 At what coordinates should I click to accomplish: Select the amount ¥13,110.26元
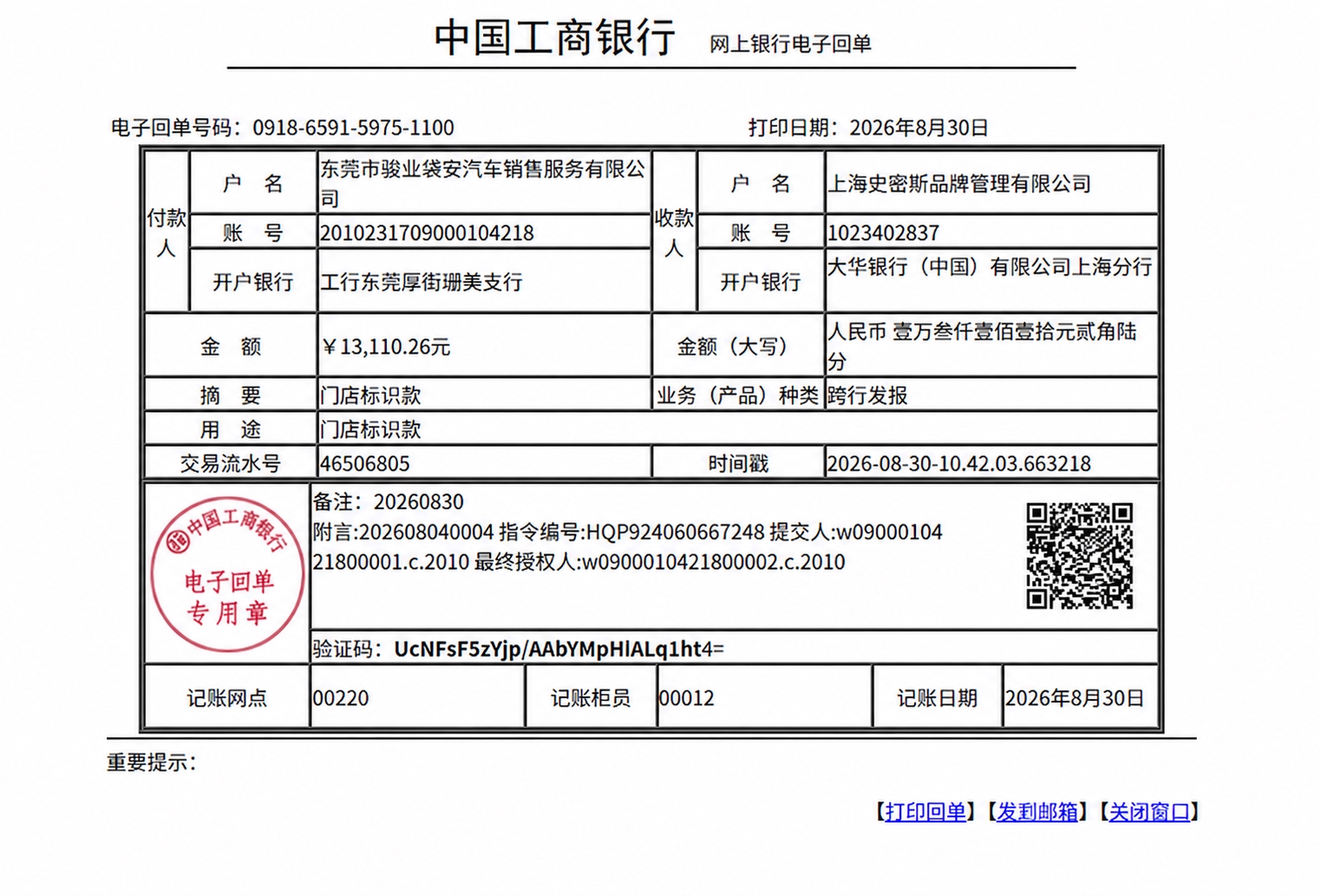click(x=385, y=347)
